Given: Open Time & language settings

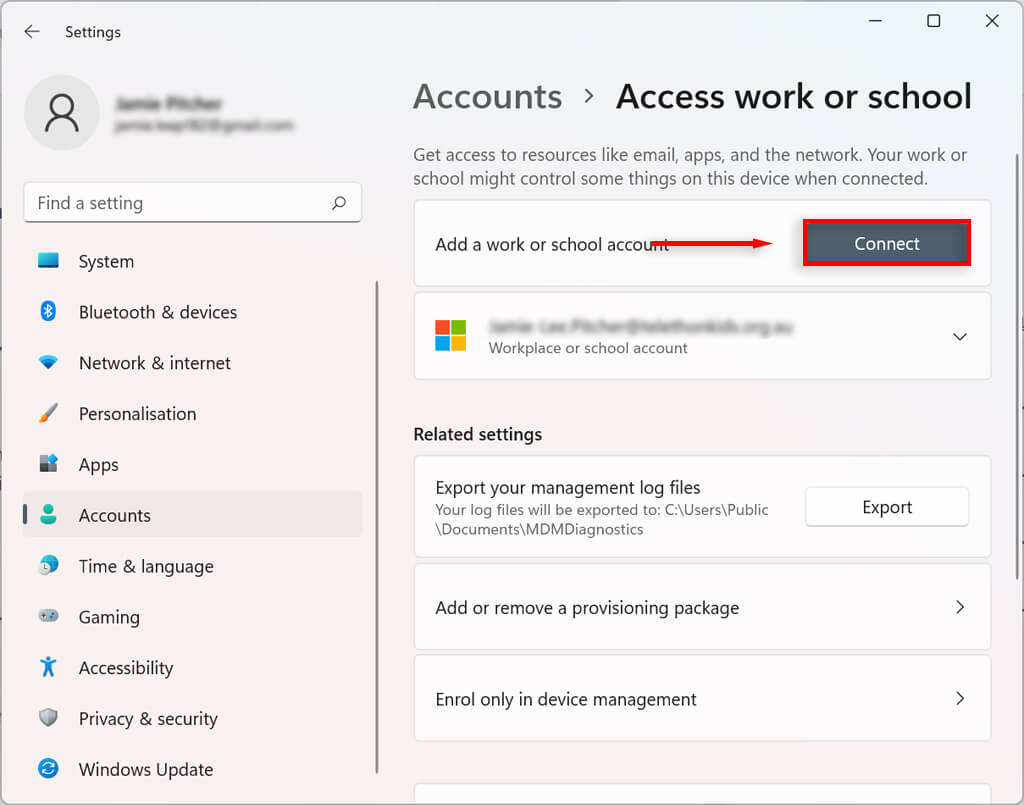Looking at the screenshot, I should pos(145,566).
